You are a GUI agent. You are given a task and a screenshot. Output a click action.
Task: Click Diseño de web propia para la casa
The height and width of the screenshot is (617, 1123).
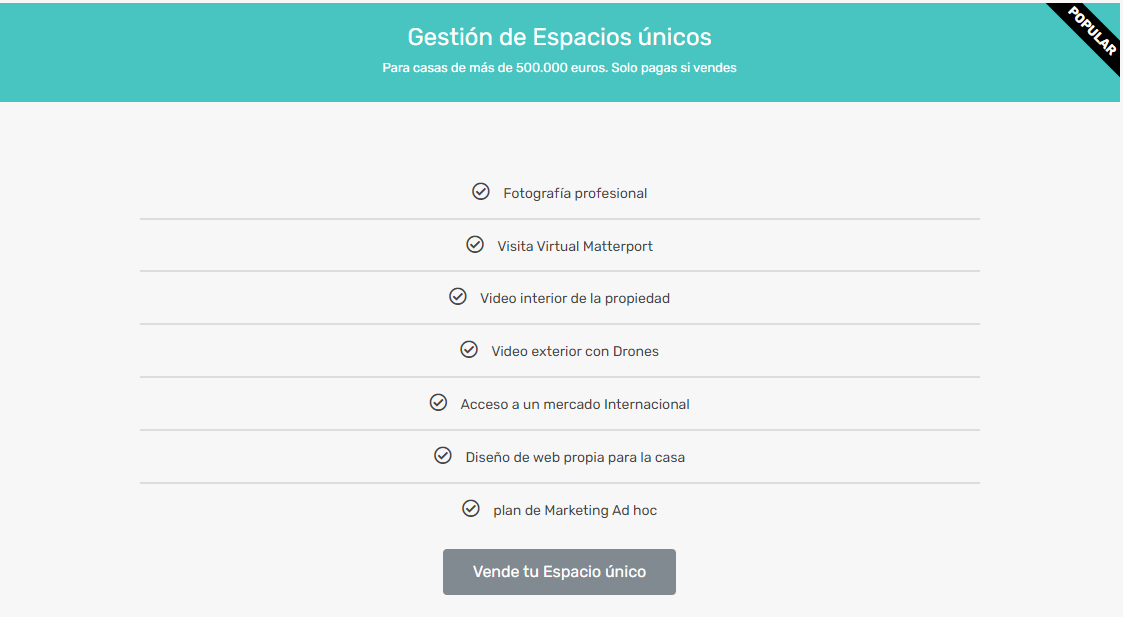575,457
